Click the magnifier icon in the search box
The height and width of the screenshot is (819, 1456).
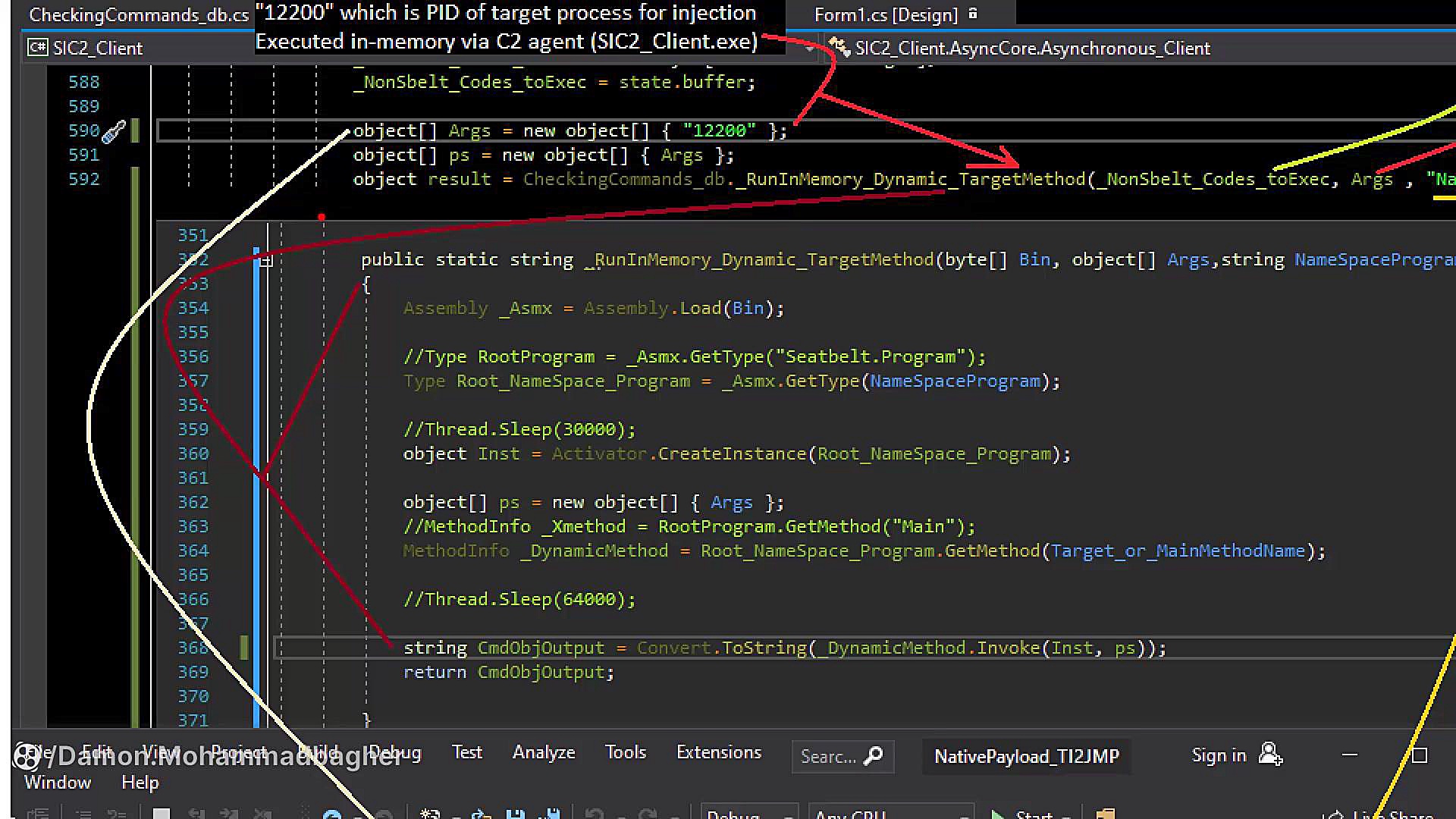pos(875,756)
